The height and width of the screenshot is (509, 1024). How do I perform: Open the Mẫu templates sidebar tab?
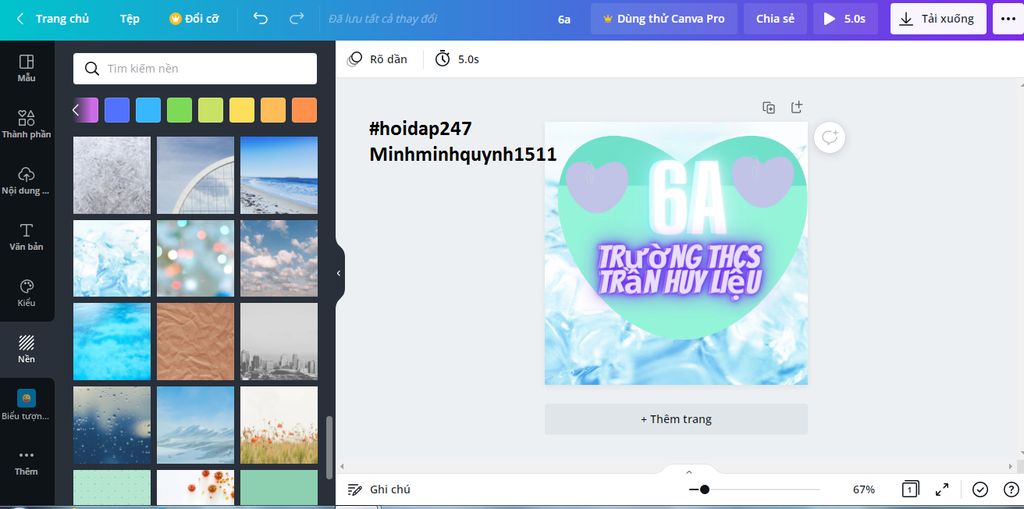[x=27, y=69]
